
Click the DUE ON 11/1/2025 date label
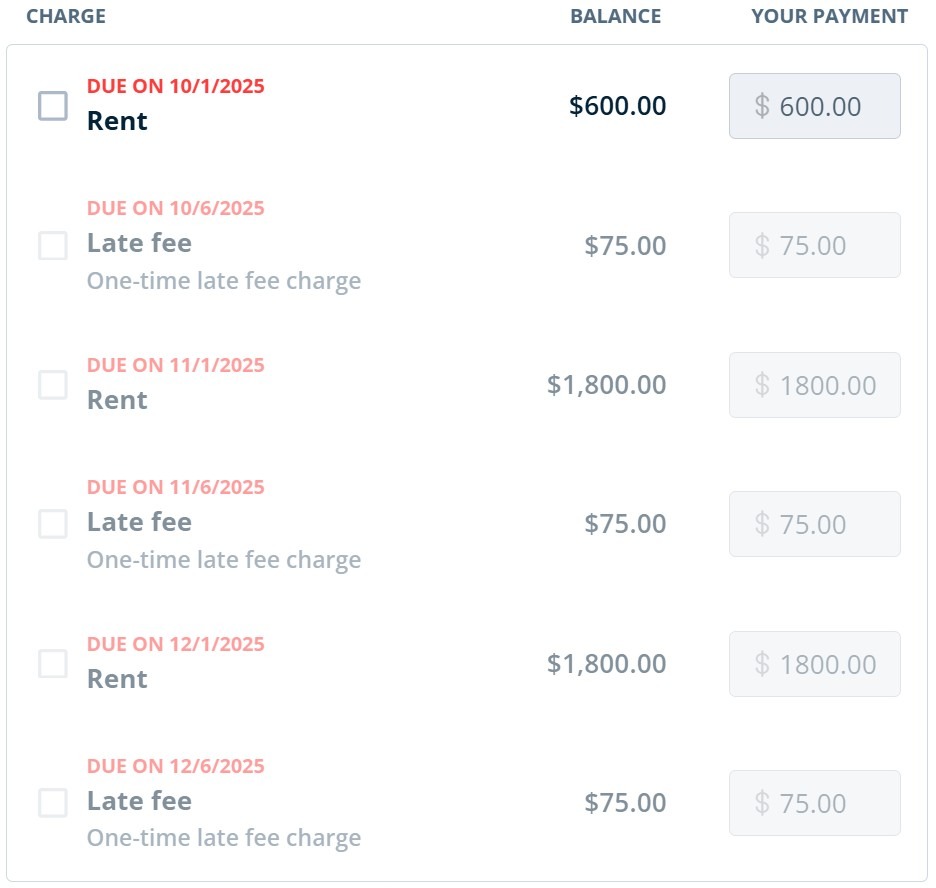point(176,365)
